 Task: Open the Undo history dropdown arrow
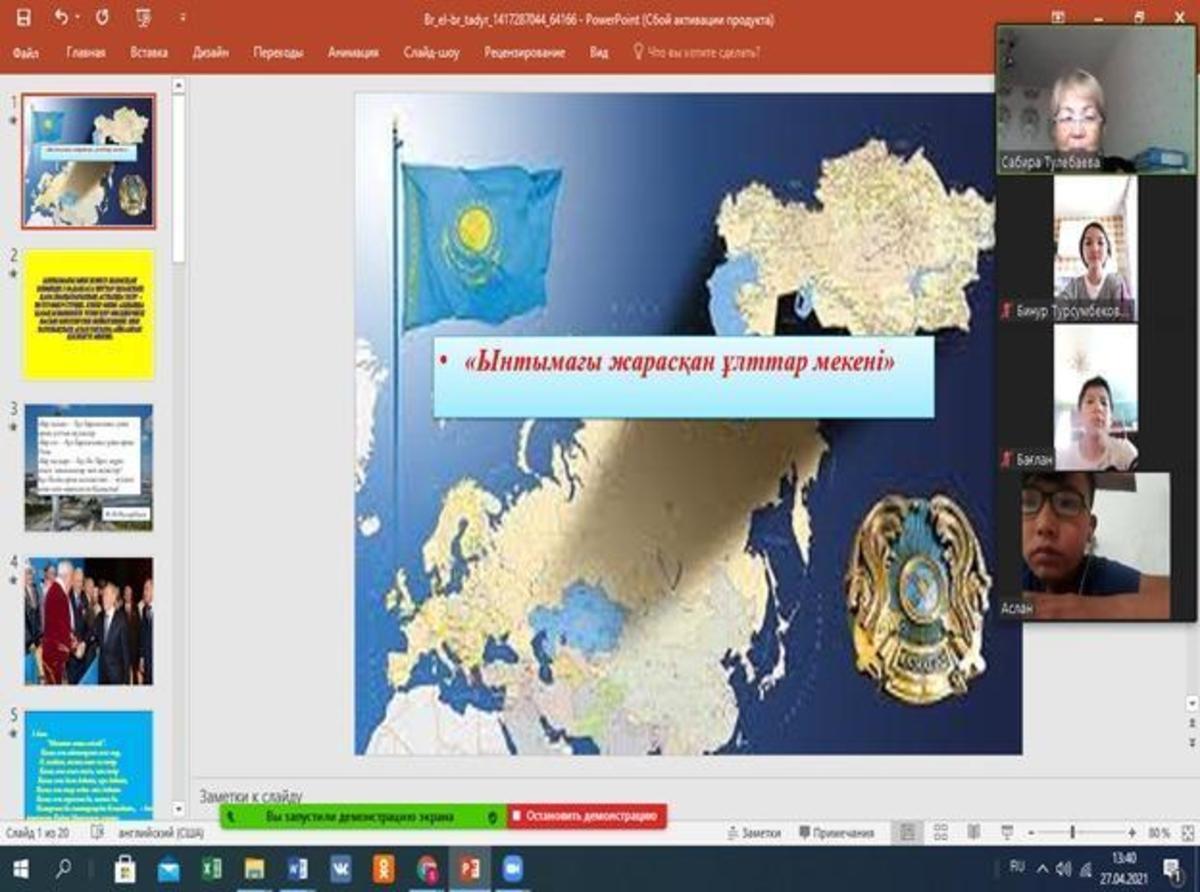79,18
